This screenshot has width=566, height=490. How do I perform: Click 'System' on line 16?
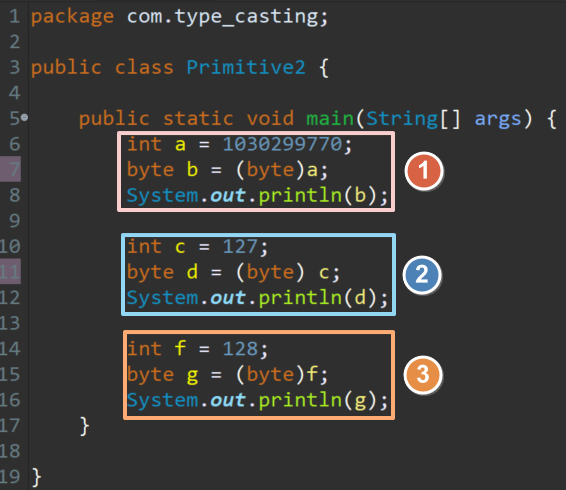coord(162,401)
